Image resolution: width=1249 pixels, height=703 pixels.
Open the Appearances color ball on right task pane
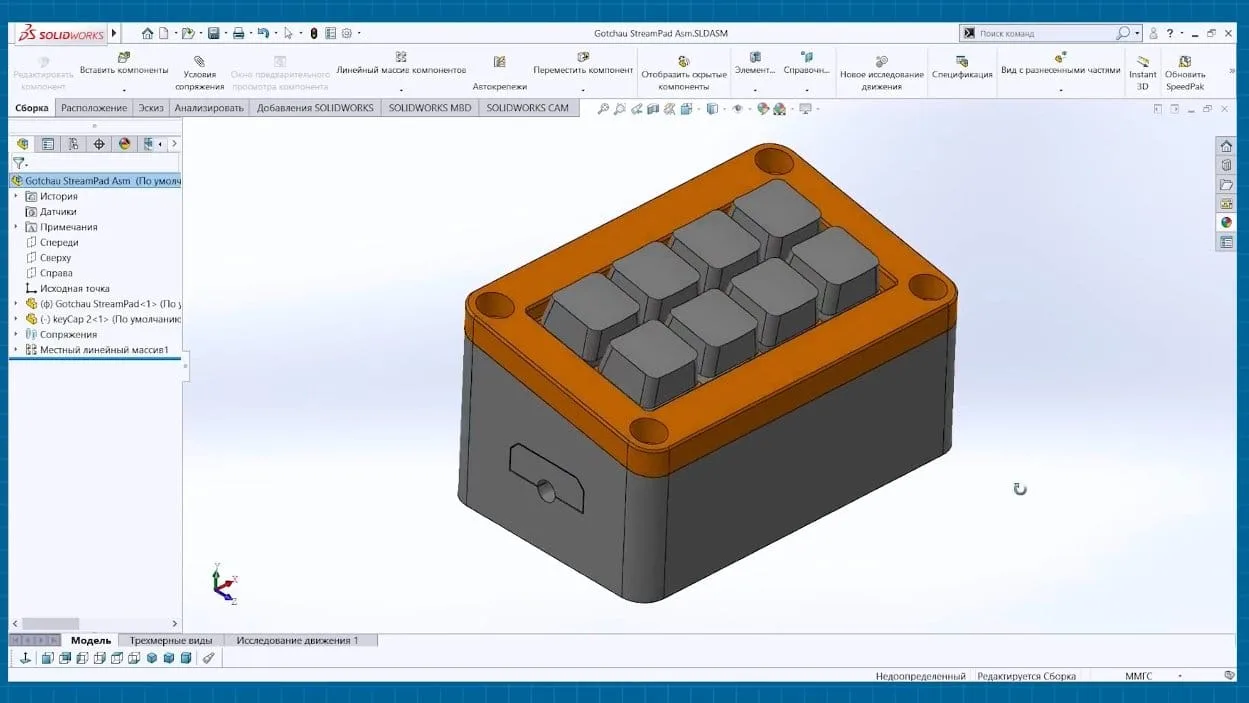1226,222
